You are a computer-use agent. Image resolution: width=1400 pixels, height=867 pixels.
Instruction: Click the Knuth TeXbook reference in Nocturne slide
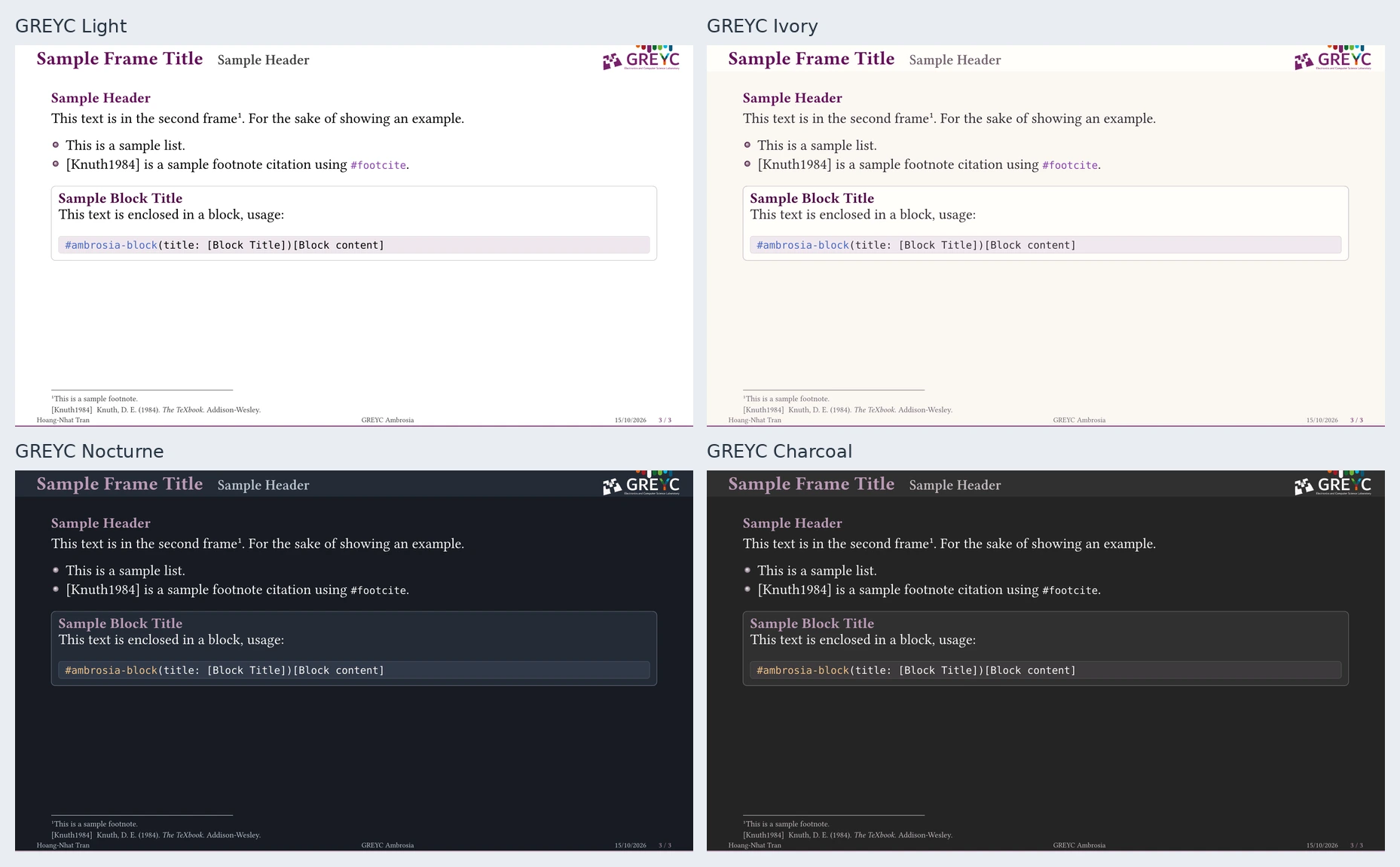pyautogui.click(x=156, y=835)
